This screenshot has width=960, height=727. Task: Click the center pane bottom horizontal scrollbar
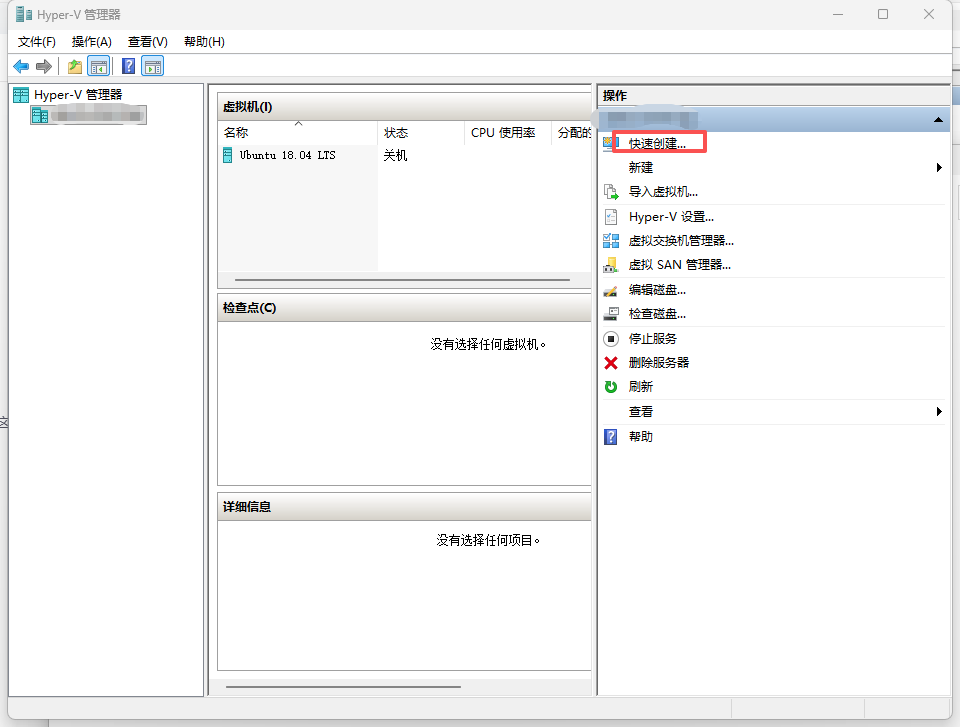pyautogui.click(x=343, y=687)
